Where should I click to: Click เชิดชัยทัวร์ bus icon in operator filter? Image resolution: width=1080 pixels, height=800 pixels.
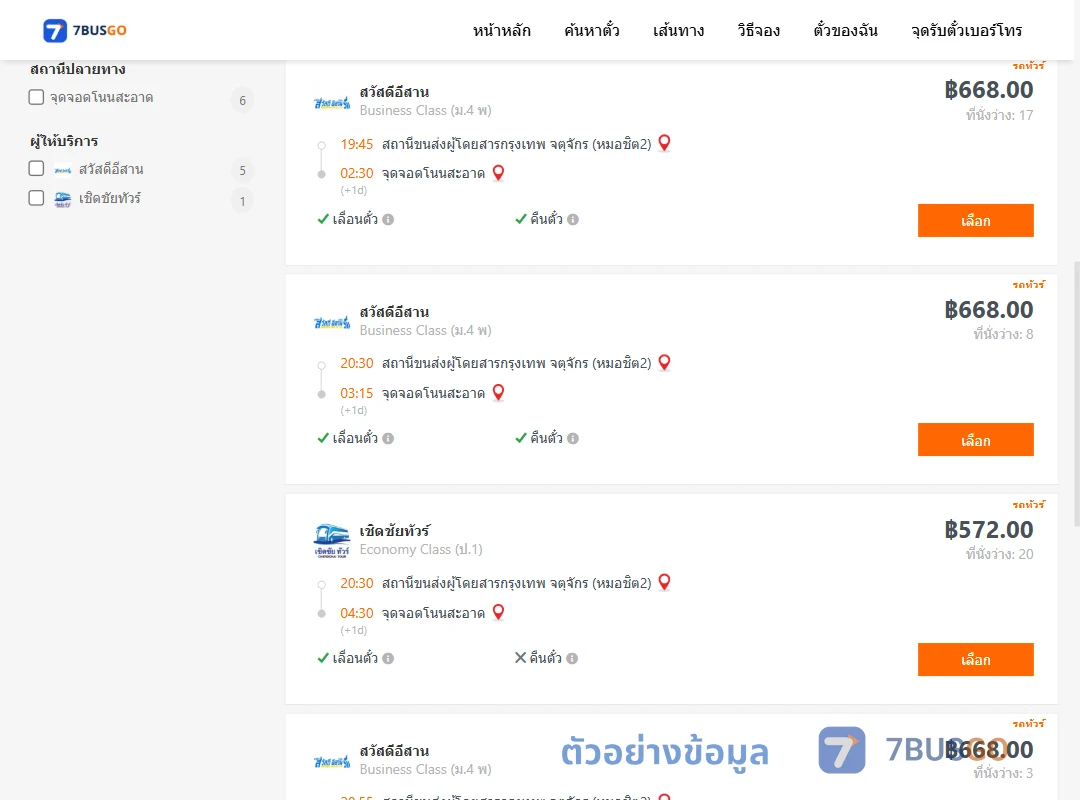[63, 200]
